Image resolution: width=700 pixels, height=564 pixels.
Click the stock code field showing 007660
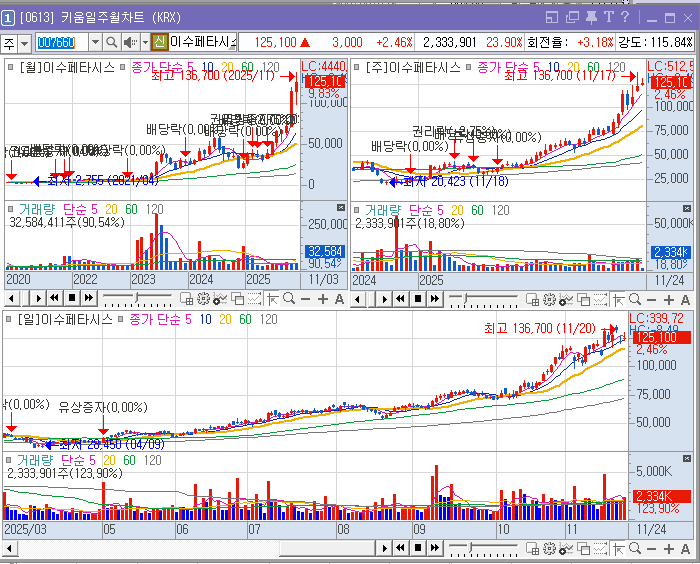tap(62, 43)
